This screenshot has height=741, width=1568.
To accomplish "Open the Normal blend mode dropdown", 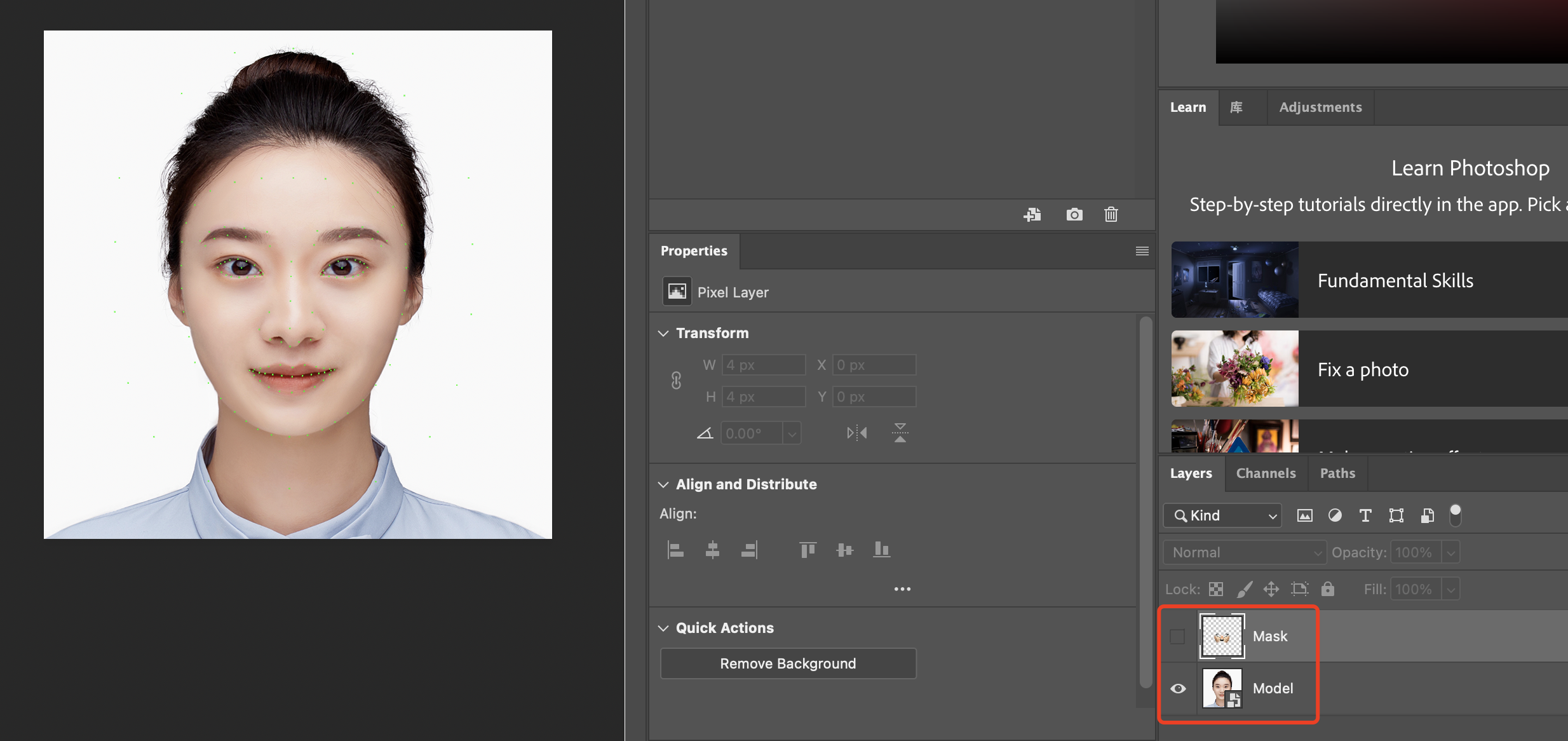I will (1244, 552).
